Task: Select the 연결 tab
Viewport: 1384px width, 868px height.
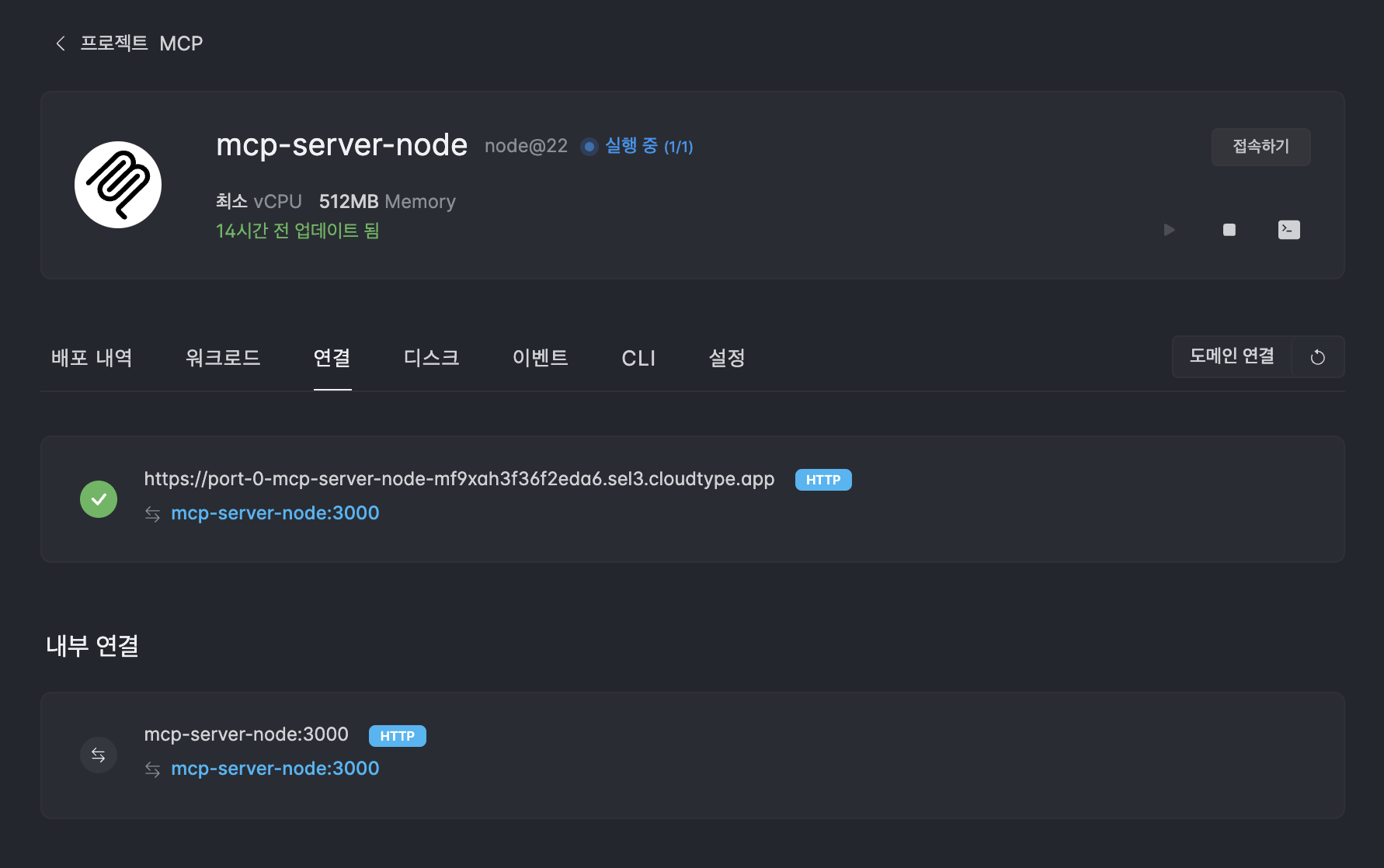Action: click(x=332, y=358)
